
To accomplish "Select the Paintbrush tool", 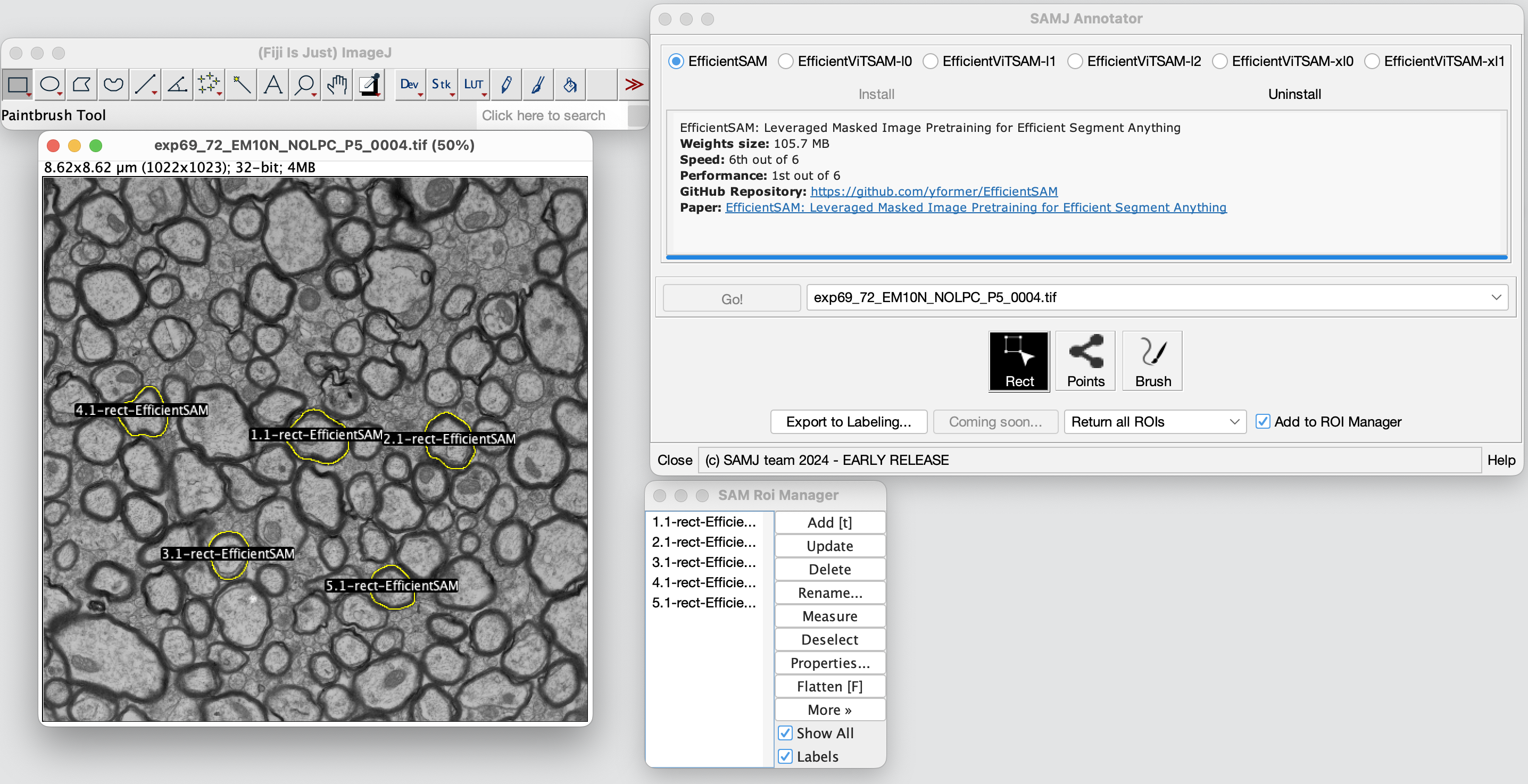I will point(538,85).
